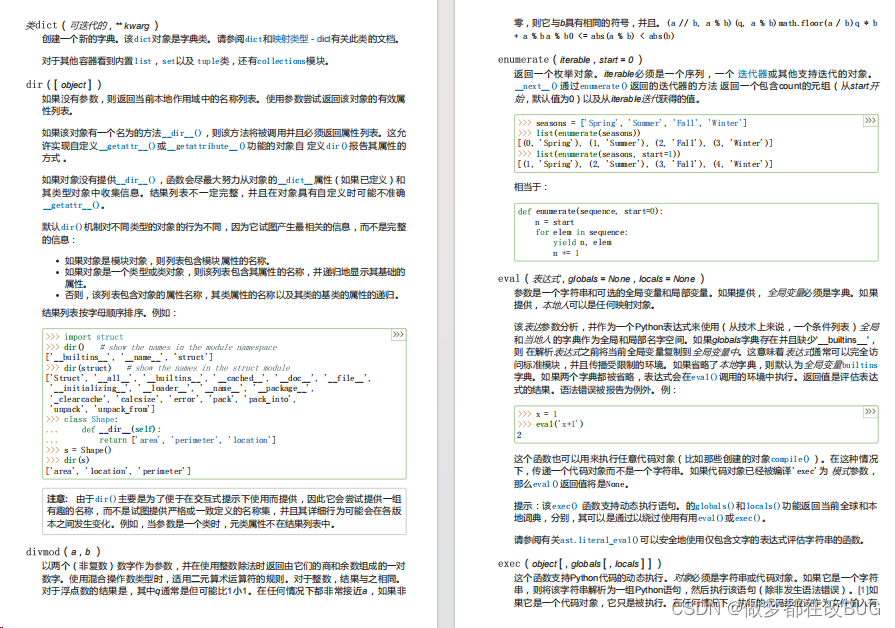895x628 pixels.
Task: Follow the '__next__()' method link
Action: 535,86
